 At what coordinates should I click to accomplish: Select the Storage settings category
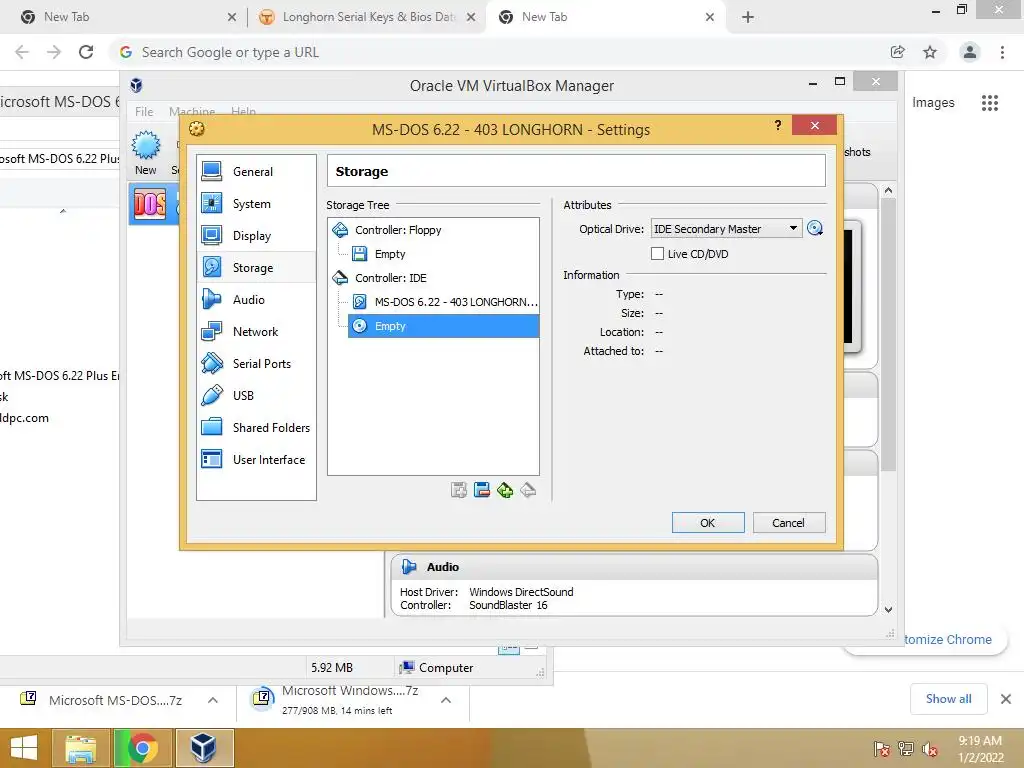256,268
